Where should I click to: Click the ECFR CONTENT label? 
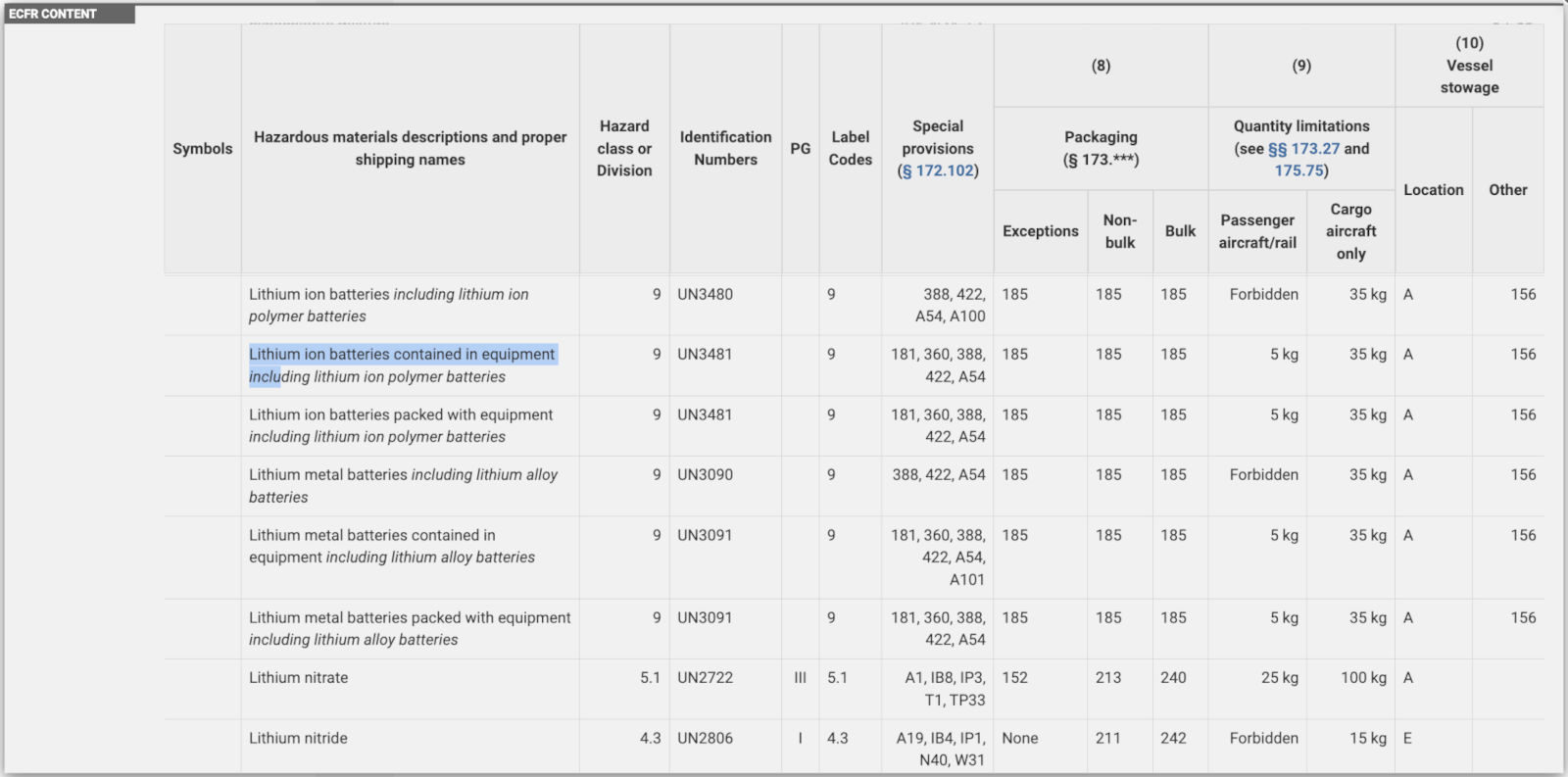[x=53, y=14]
